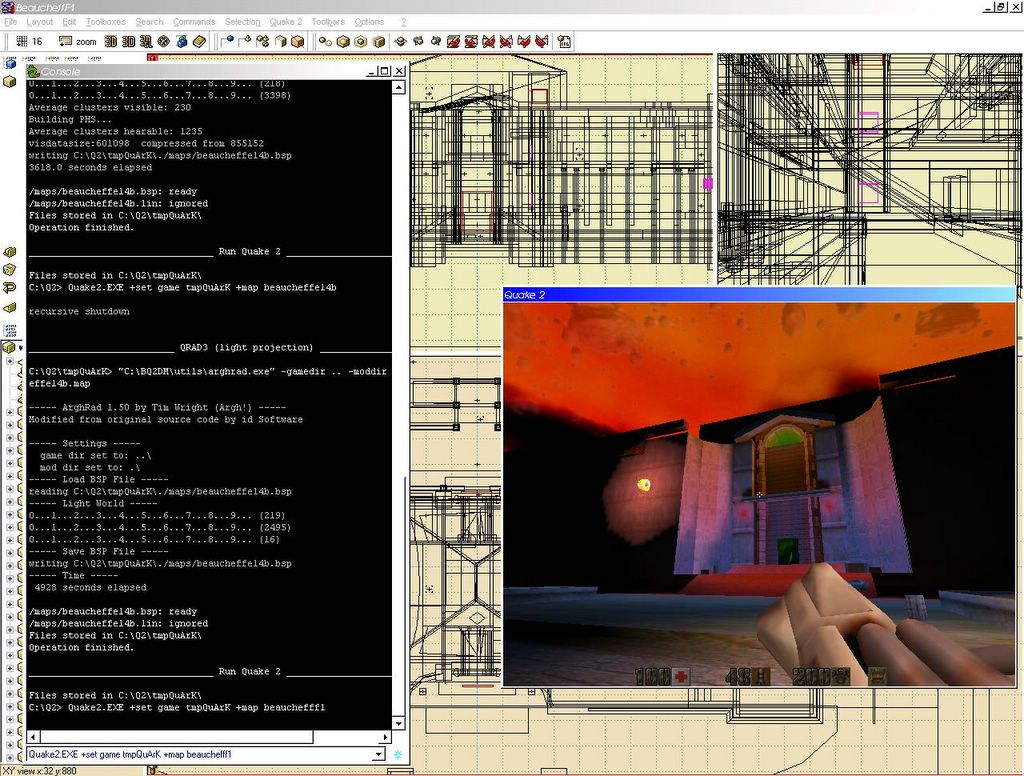
Task: Click the round wheel icon after the 3D icons
Action: pyautogui.click(x=163, y=41)
